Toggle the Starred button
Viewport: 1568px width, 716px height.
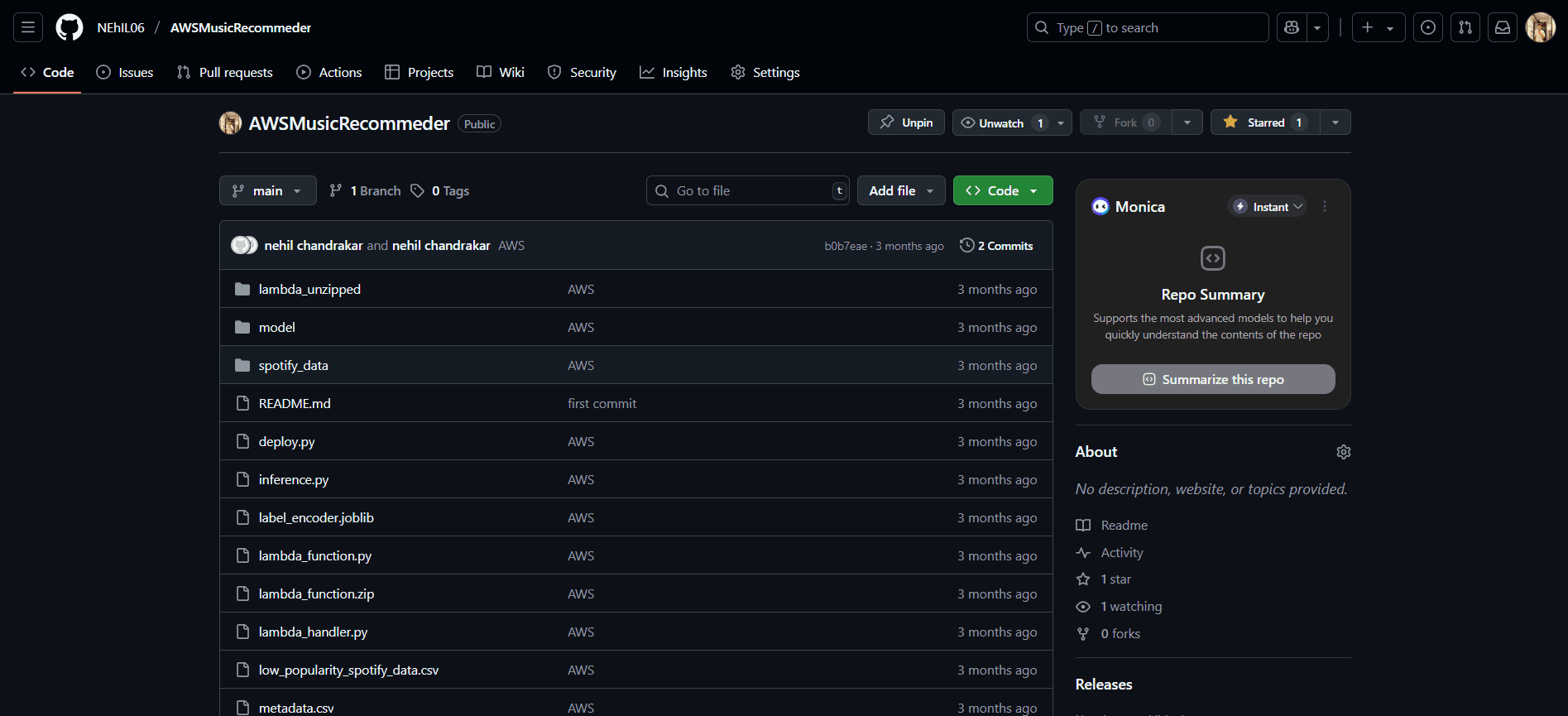[x=1265, y=123]
